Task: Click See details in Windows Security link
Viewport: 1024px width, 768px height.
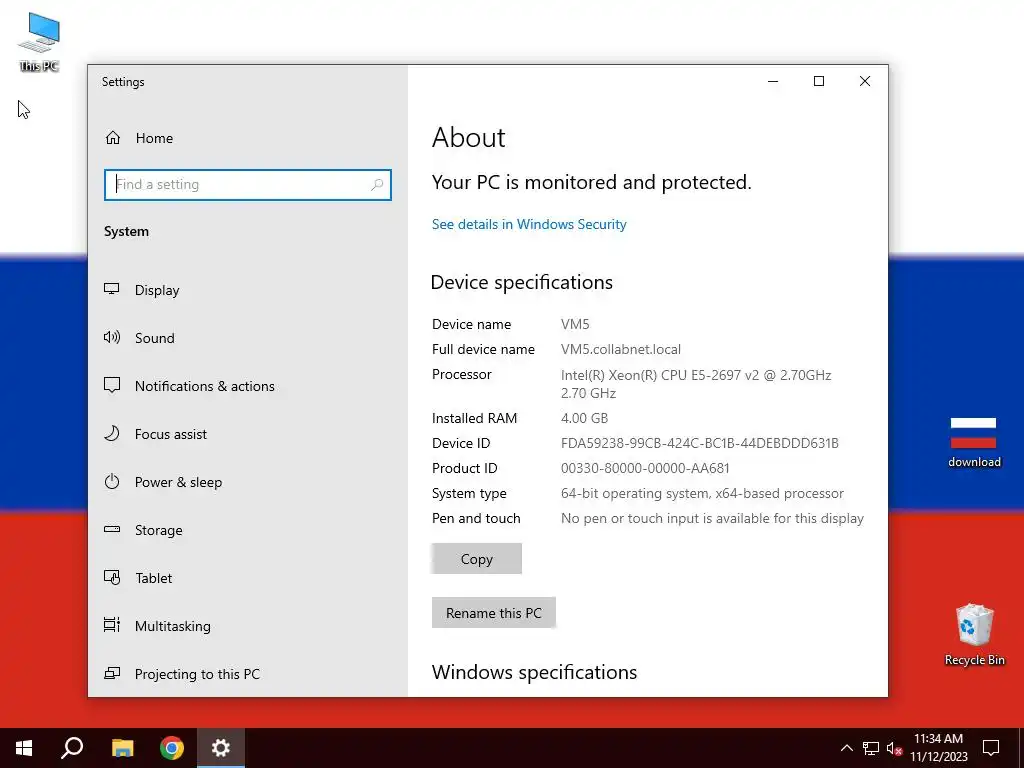Action: point(529,224)
